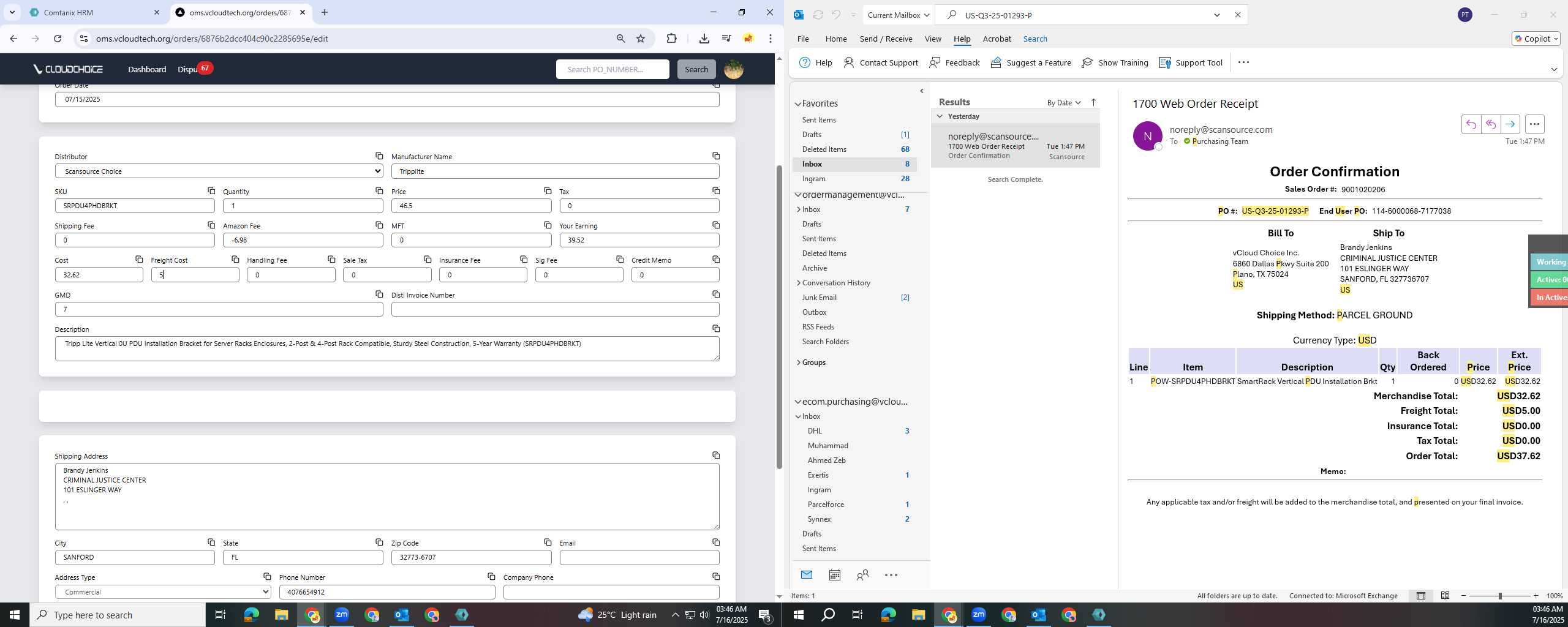Image resolution: width=1568 pixels, height=627 pixels.
Task: Clear the Outlook search box
Action: [1237, 15]
